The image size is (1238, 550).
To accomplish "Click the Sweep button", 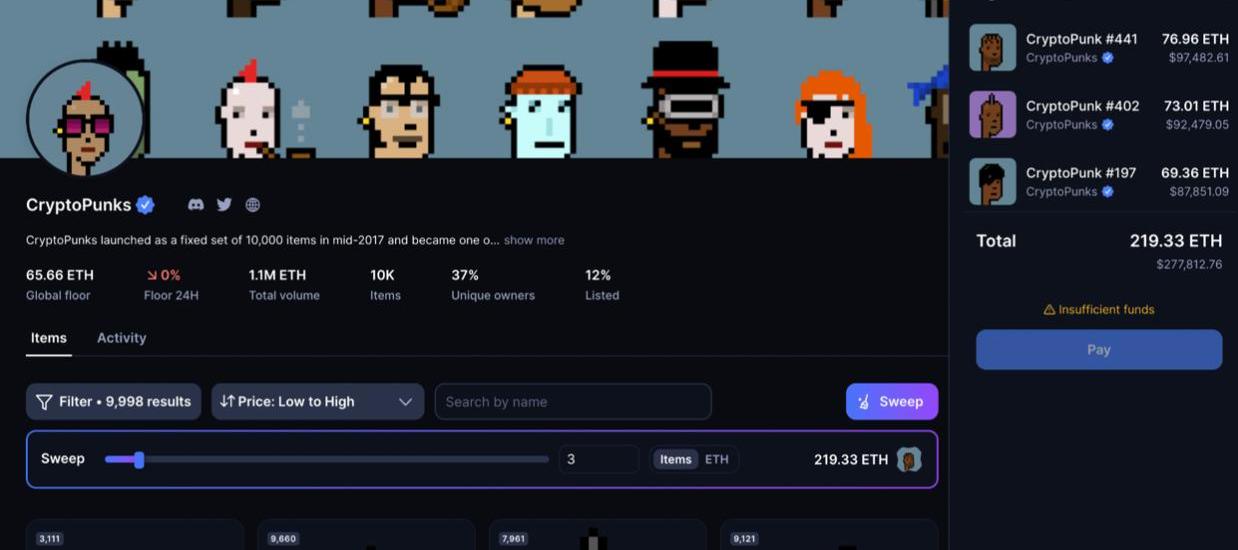I will (x=892, y=401).
